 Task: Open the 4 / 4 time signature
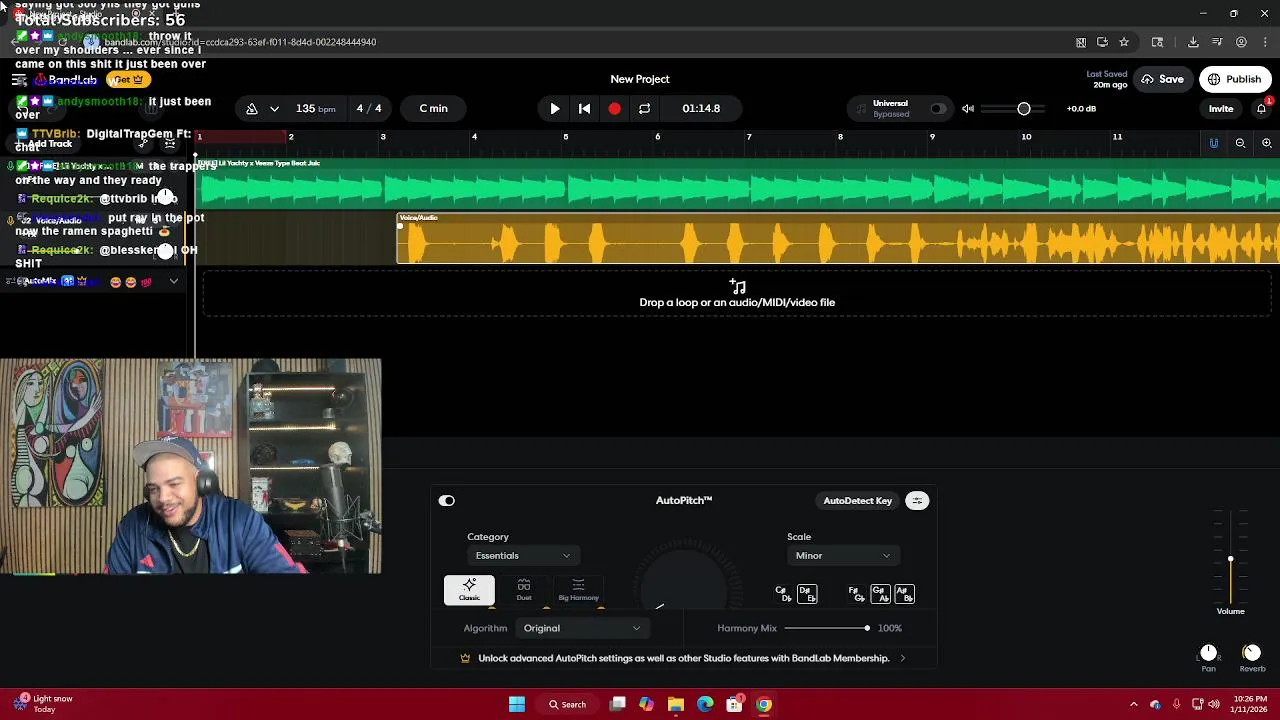coord(369,108)
